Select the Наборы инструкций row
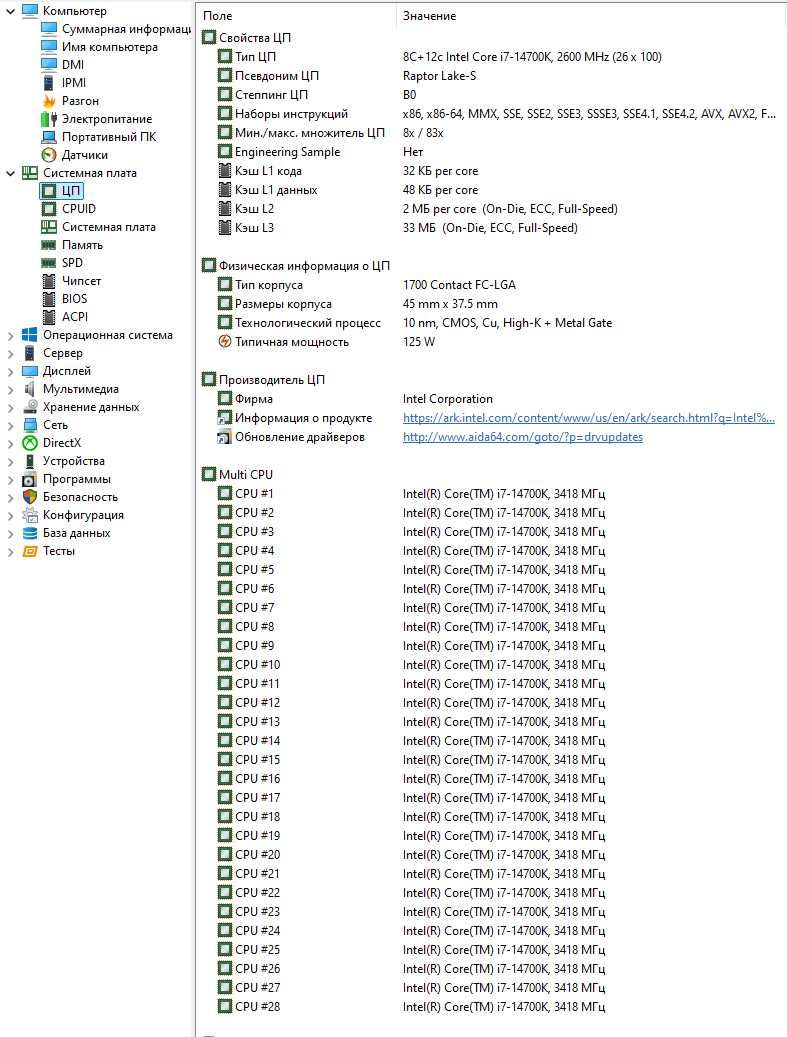The image size is (787, 1037). tap(493, 114)
